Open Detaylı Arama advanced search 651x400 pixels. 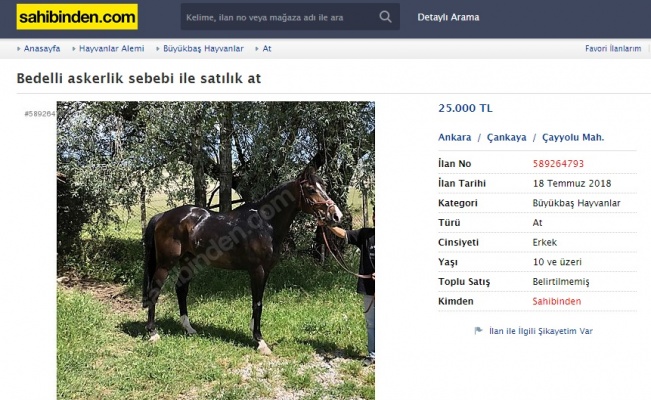[x=448, y=17]
